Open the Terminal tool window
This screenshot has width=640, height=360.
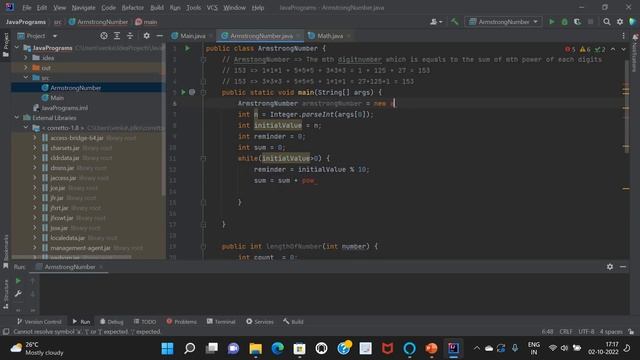click(x=221, y=322)
